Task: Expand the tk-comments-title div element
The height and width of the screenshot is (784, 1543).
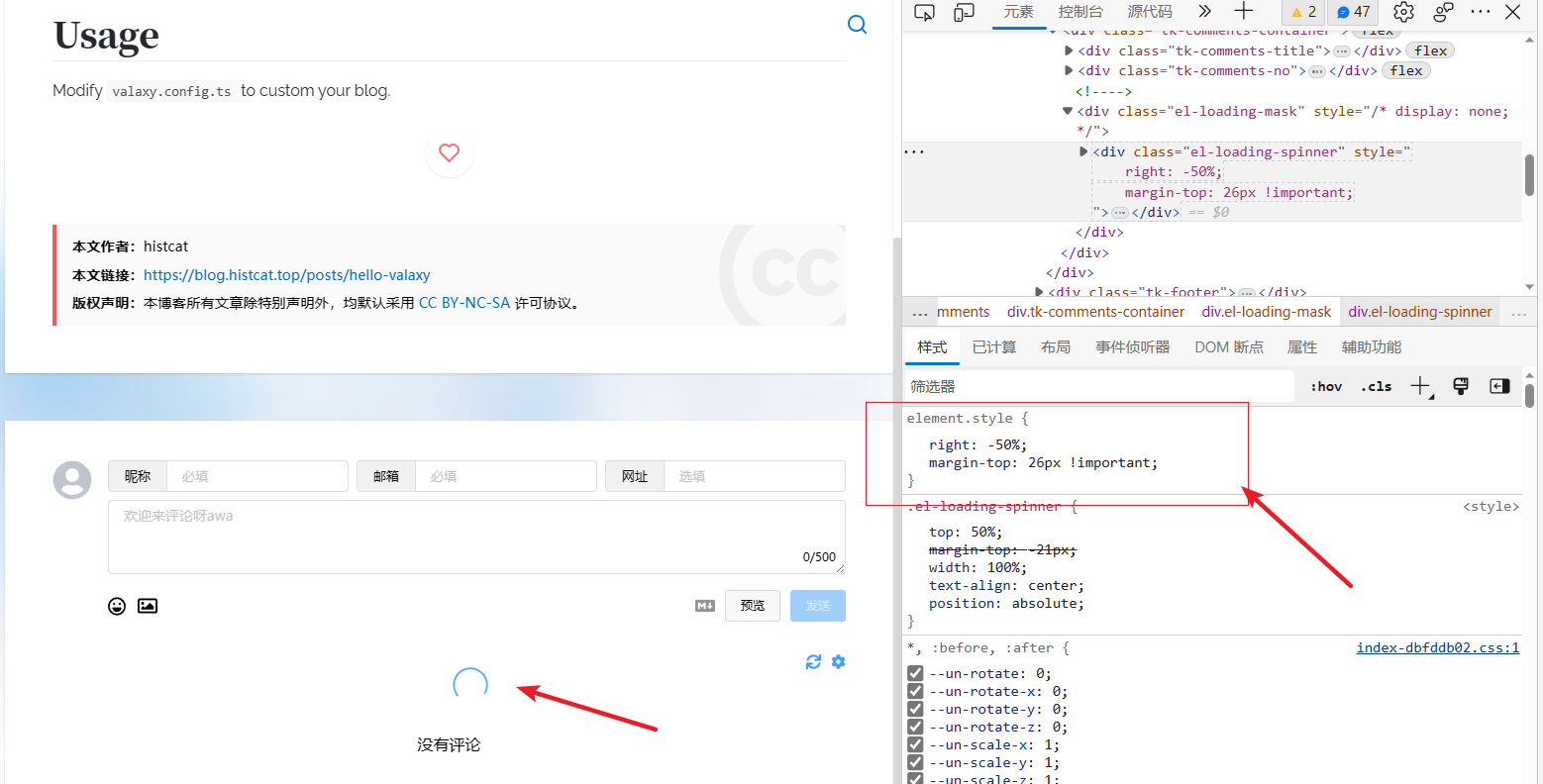Action: pos(1069,49)
